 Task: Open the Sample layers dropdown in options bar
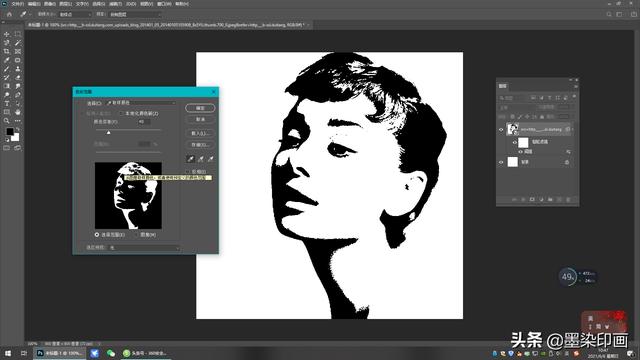[134, 14]
